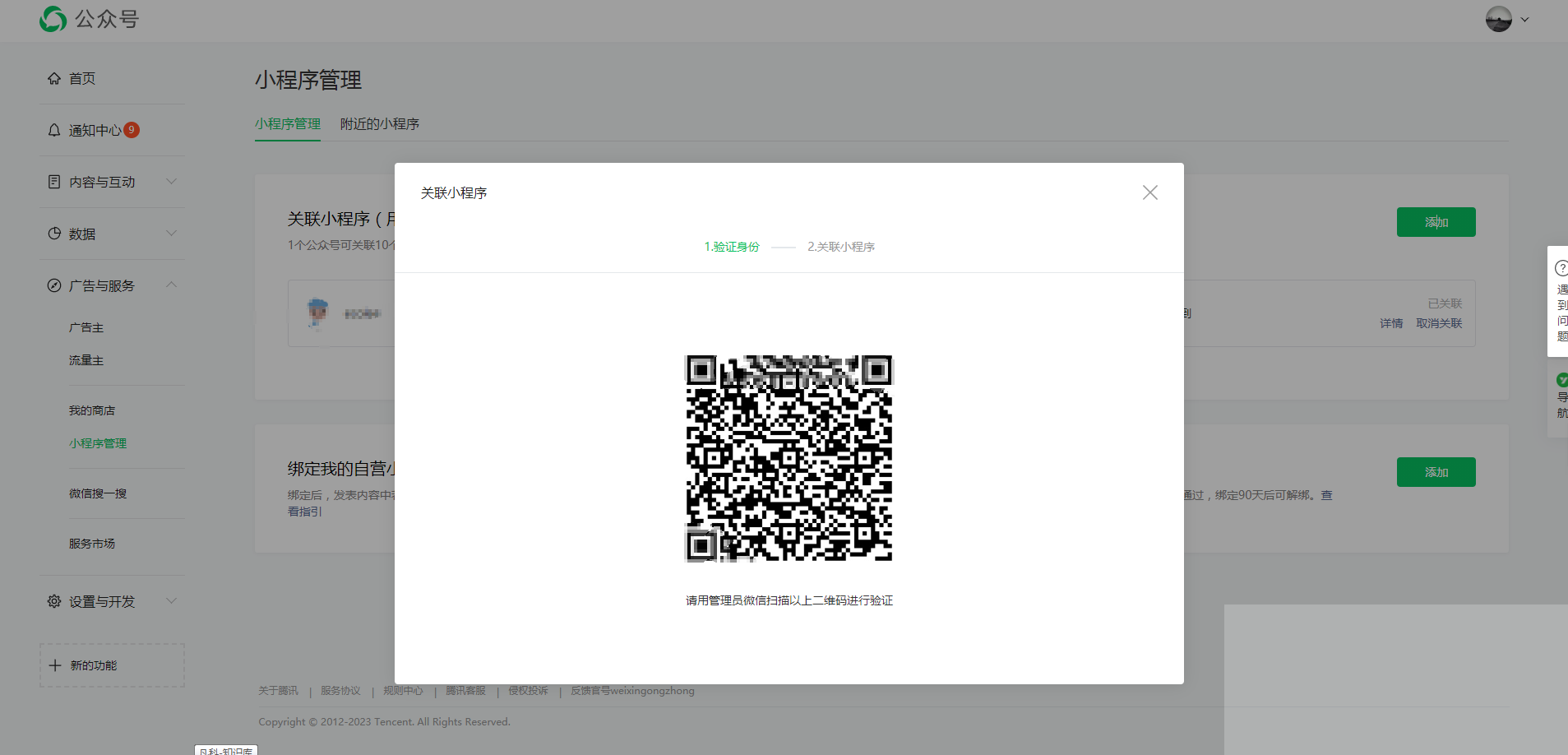Click the 请用管理员微信扫描以上二维码进行验证 text
1568x755 pixels.
789,600
